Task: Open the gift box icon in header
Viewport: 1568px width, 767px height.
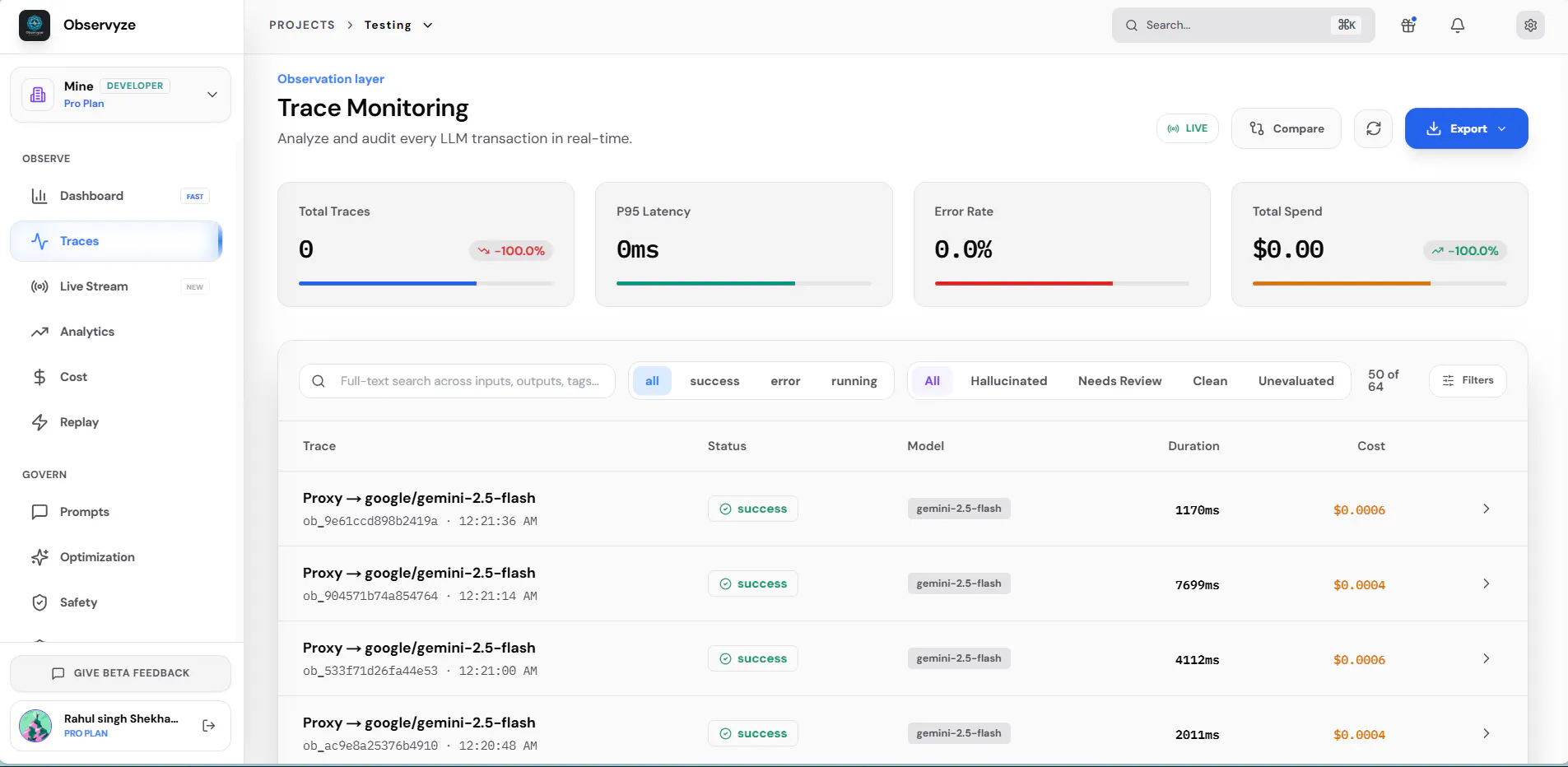Action: 1408,26
